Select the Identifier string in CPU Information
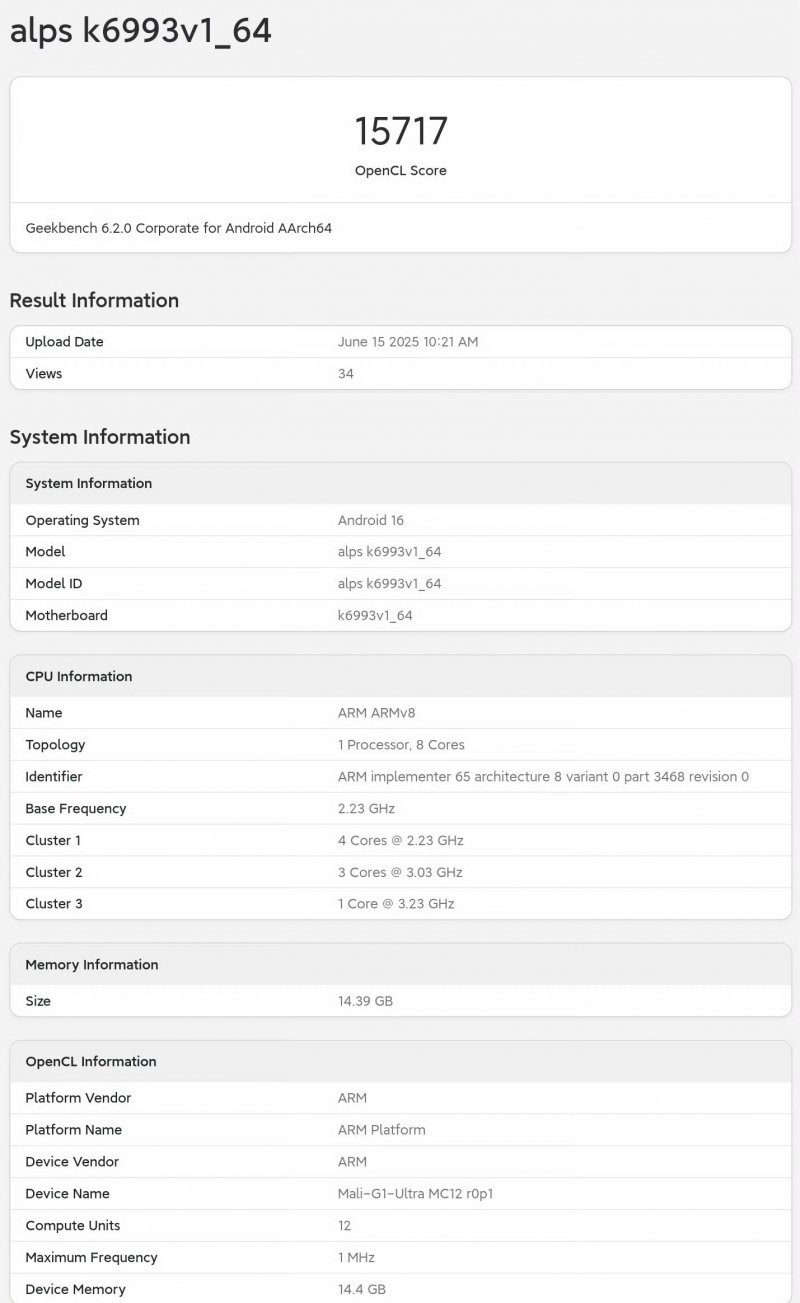Viewport: 800px width, 1303px height. (x=542, y=776)
